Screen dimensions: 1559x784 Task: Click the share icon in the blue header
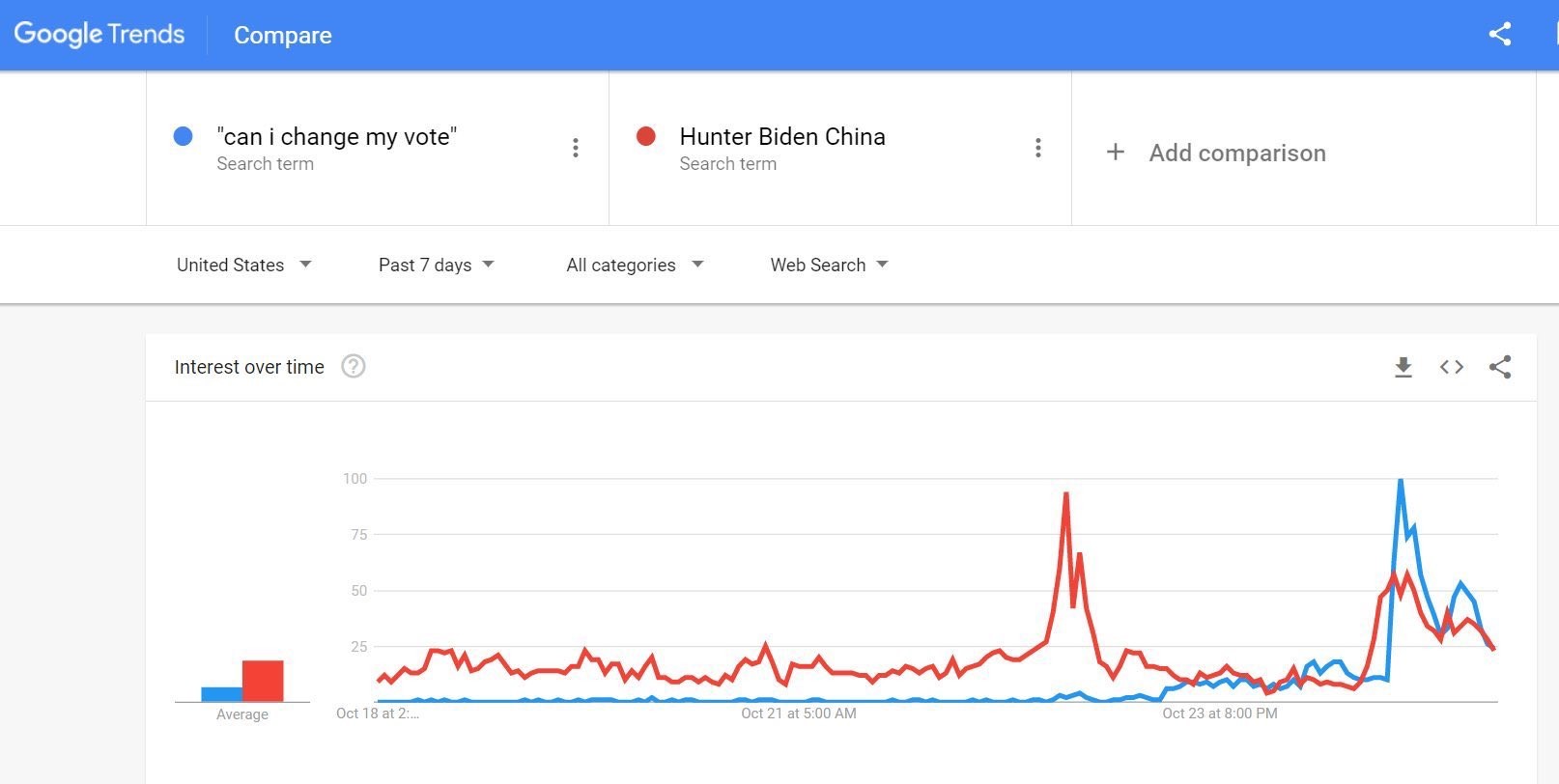pyautogui.click(x=1499, y=35)
